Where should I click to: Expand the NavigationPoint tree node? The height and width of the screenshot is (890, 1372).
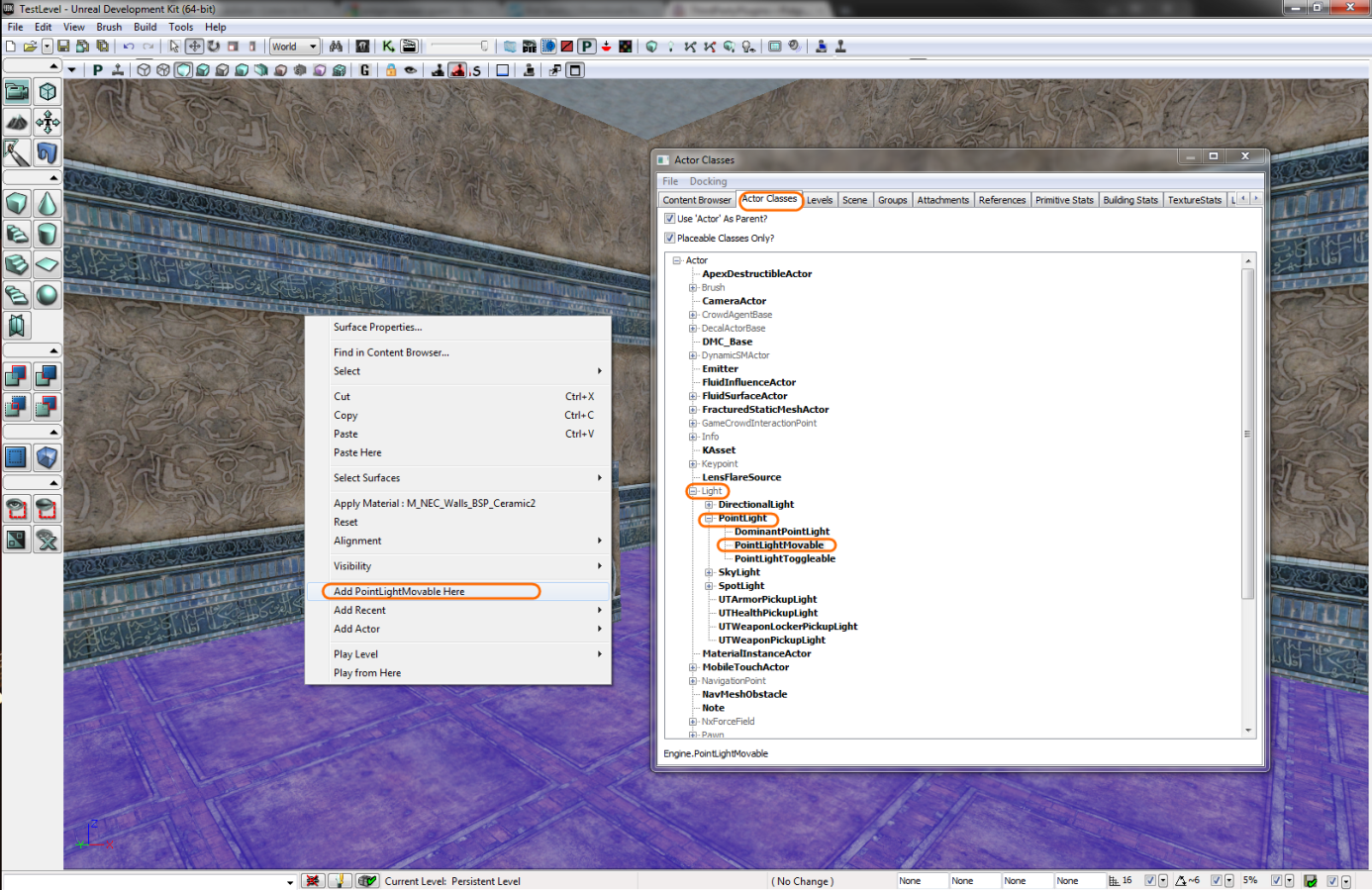click(x=693, y=681)
